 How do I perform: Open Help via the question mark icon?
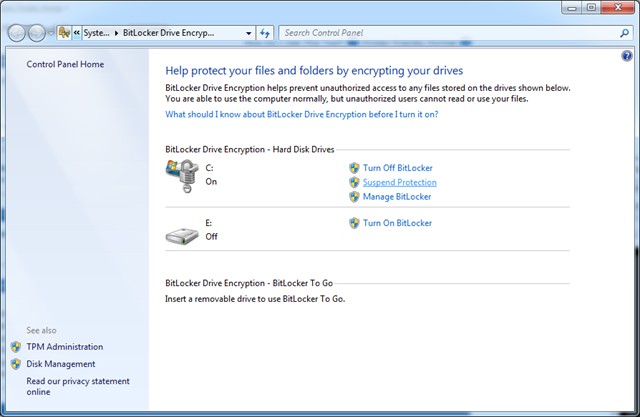pyautogui.click(x=627, y=56)
